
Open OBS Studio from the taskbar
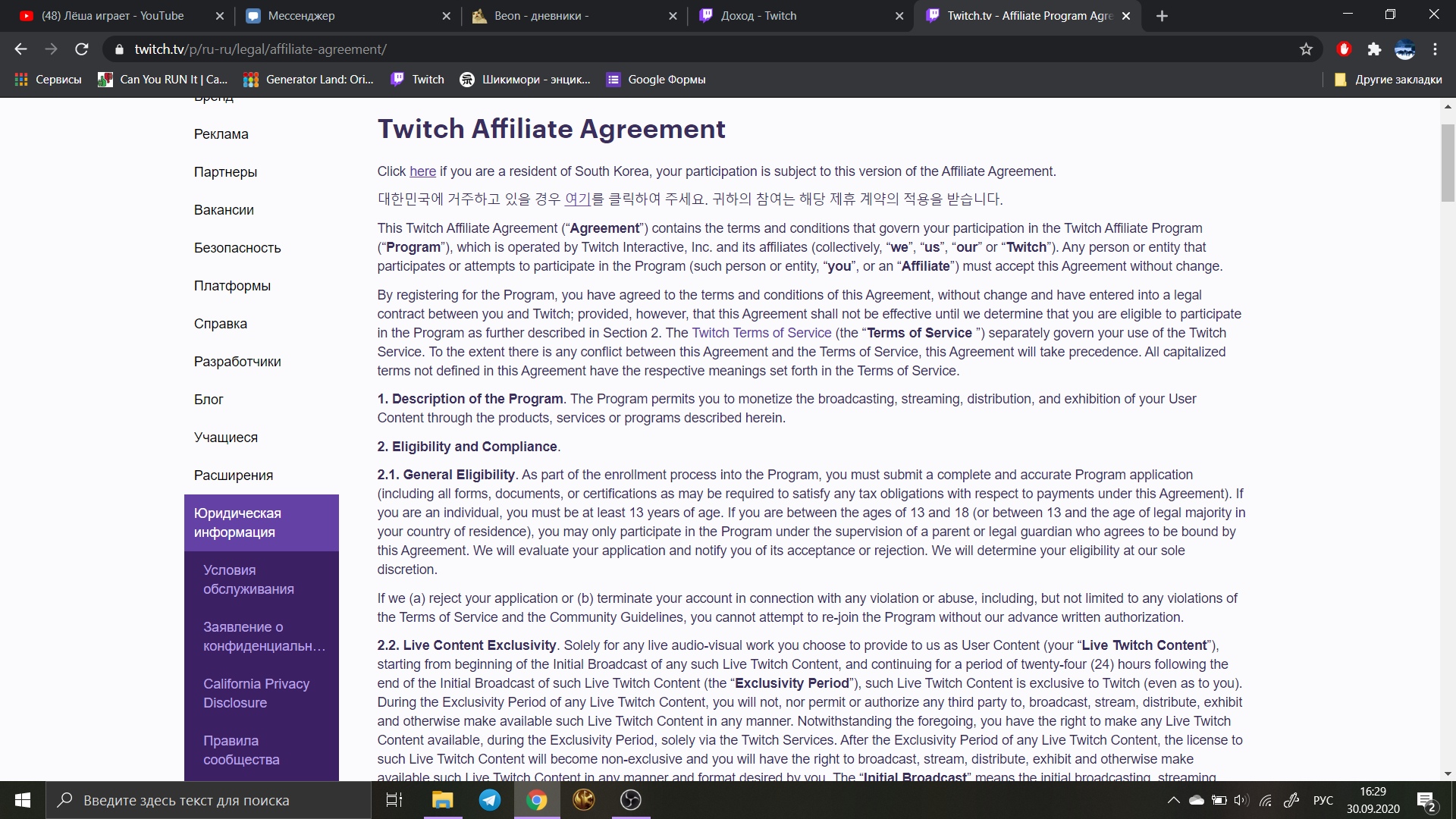coord(631,800)
